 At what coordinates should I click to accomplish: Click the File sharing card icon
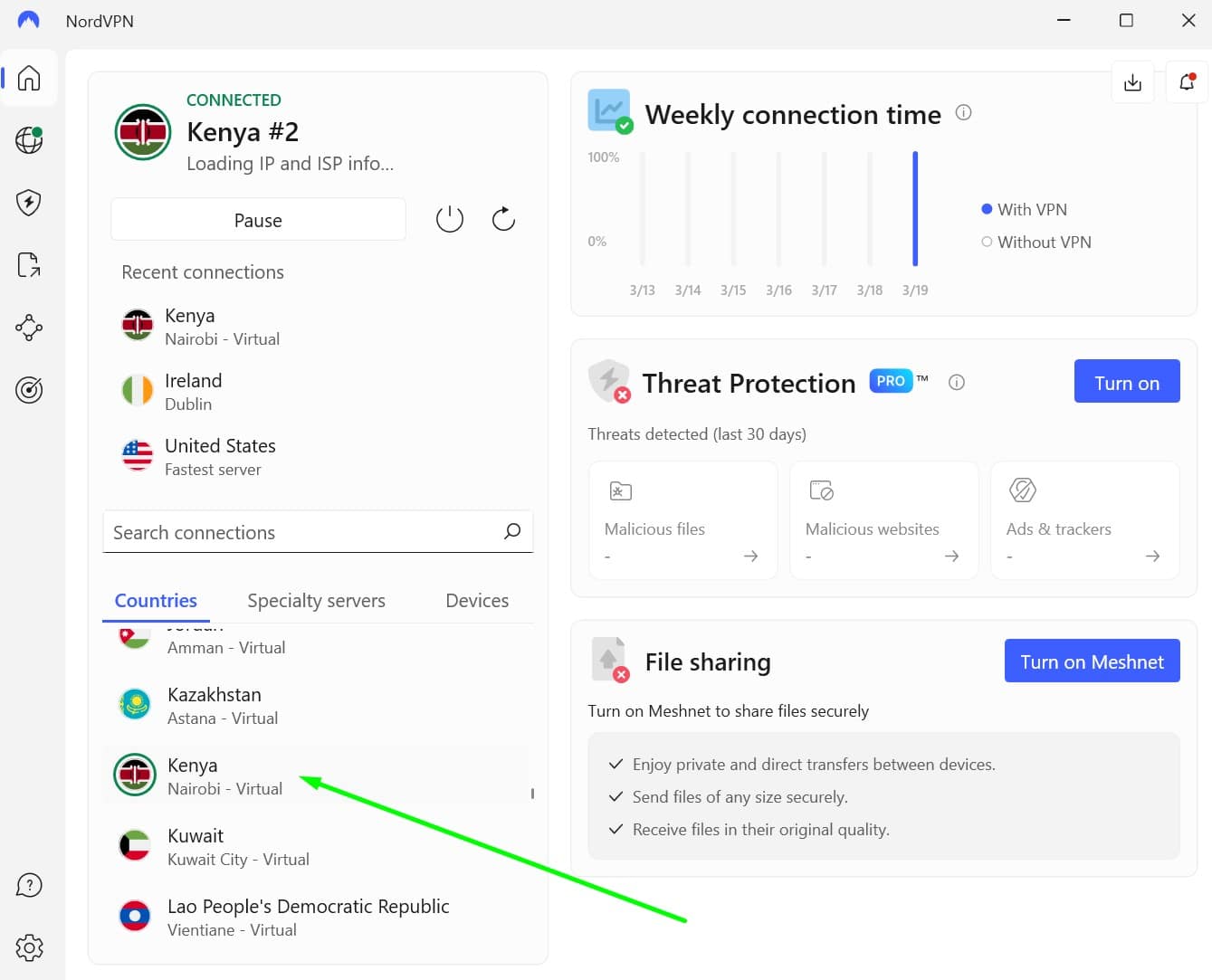click(x=610, y=660)
